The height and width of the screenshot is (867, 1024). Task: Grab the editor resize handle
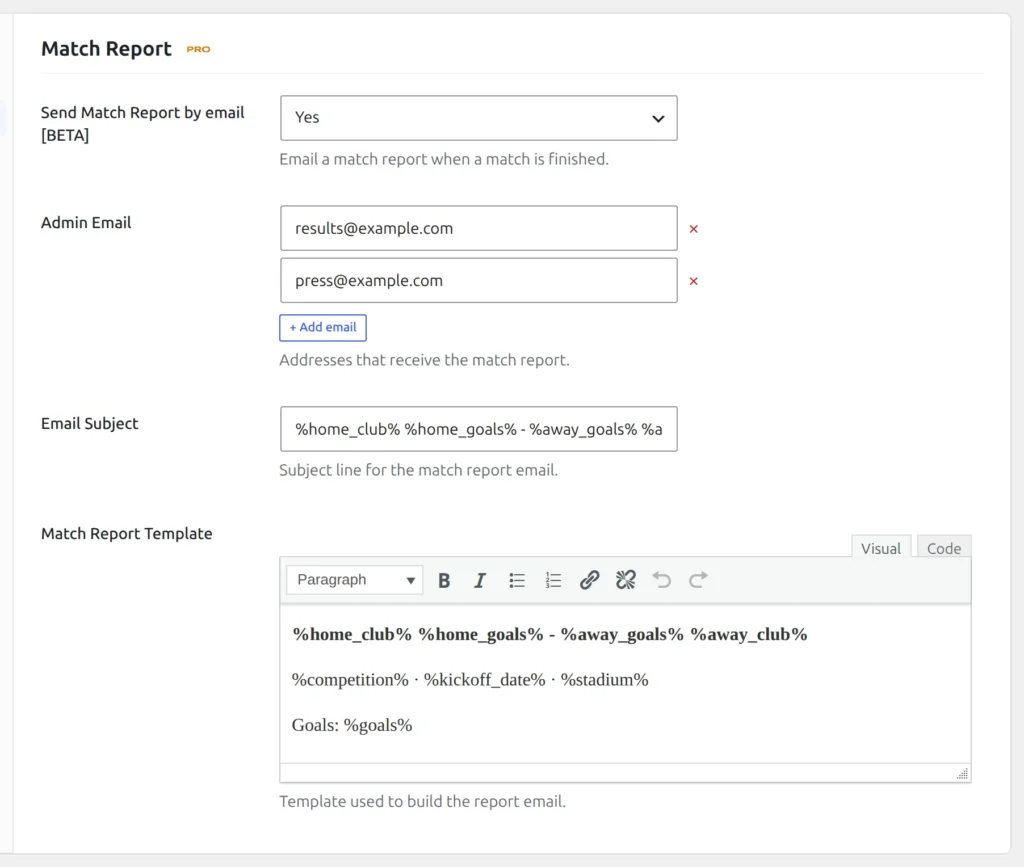[x=963, y=774]
